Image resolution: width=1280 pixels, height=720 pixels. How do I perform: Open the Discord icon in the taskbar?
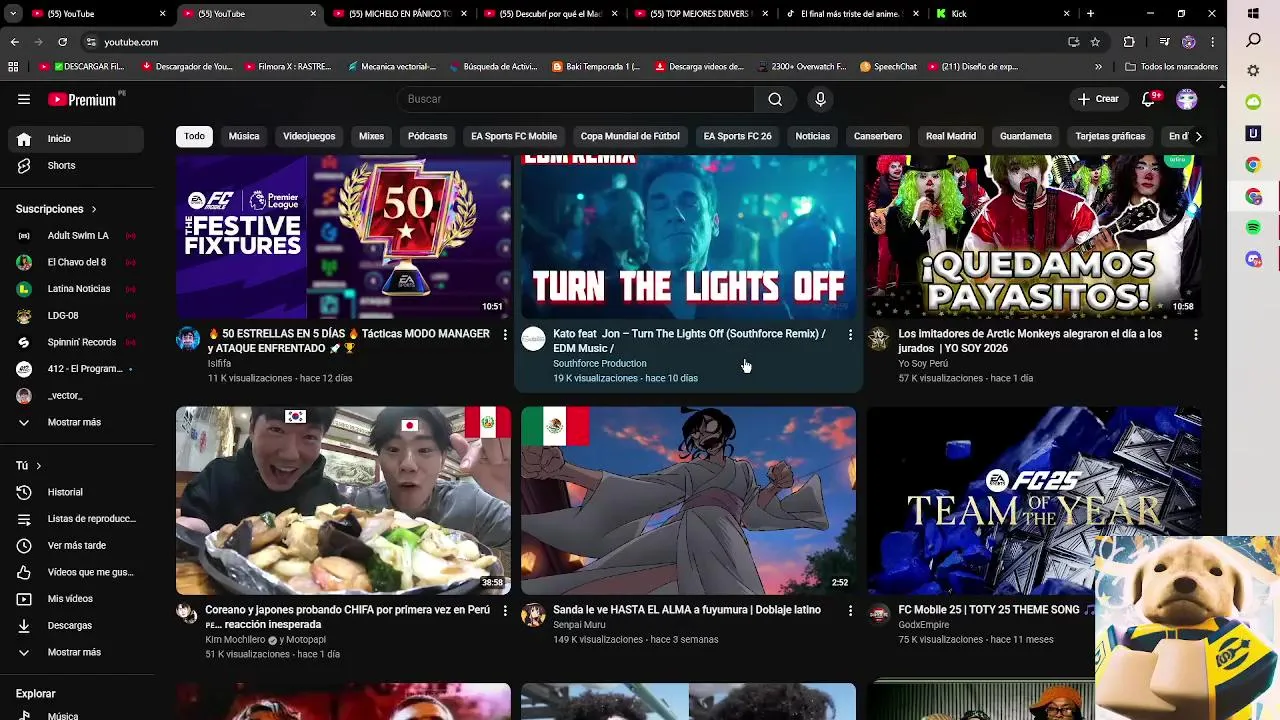(x=1253, y=260)
